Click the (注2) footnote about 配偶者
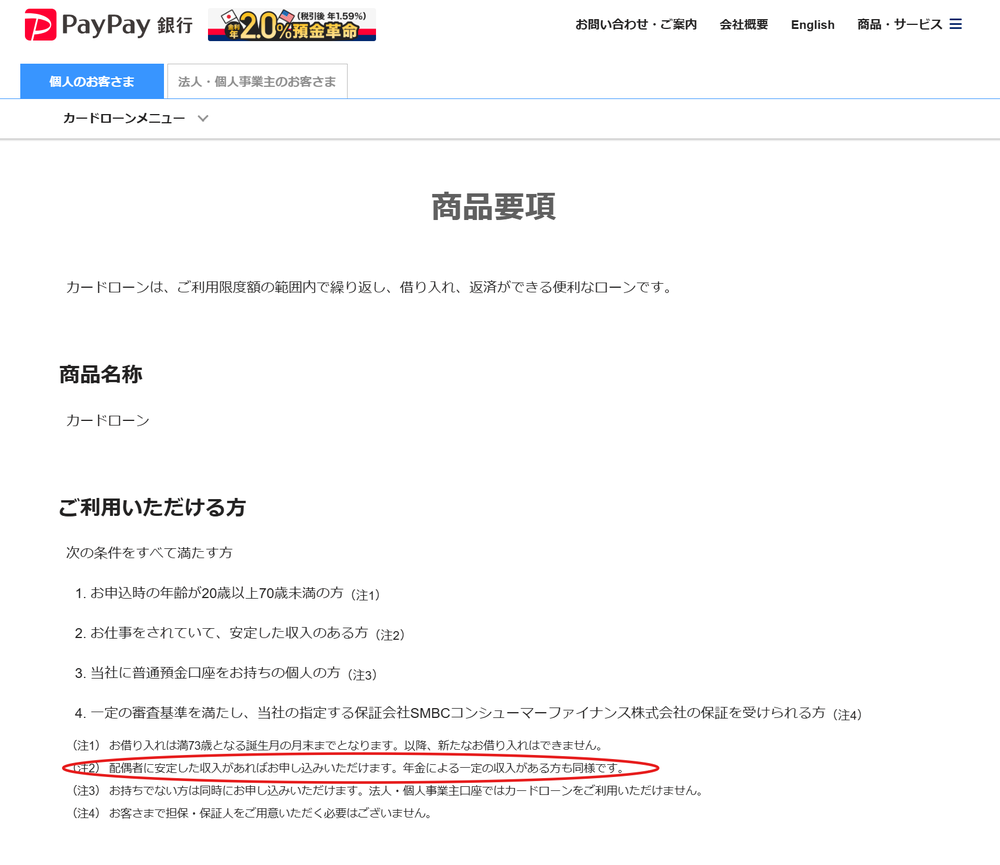Image resolution: width=1000 pixels, height=865 pixels. 348,768
